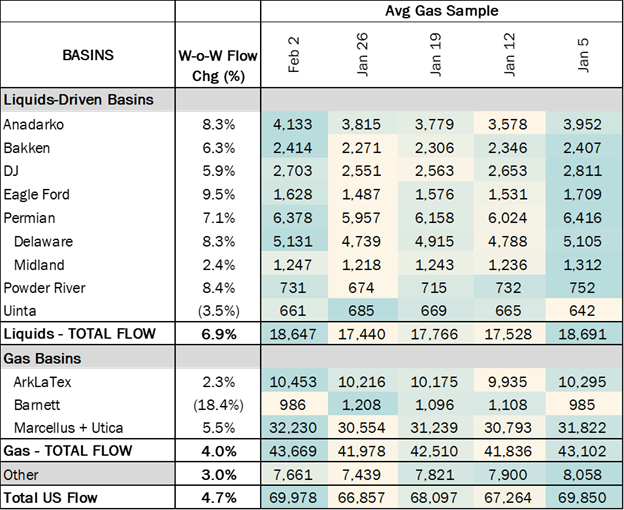The image size is (624, 510).
Task: Select Gas total Jan 12 value 41,836
Action: 508,451
